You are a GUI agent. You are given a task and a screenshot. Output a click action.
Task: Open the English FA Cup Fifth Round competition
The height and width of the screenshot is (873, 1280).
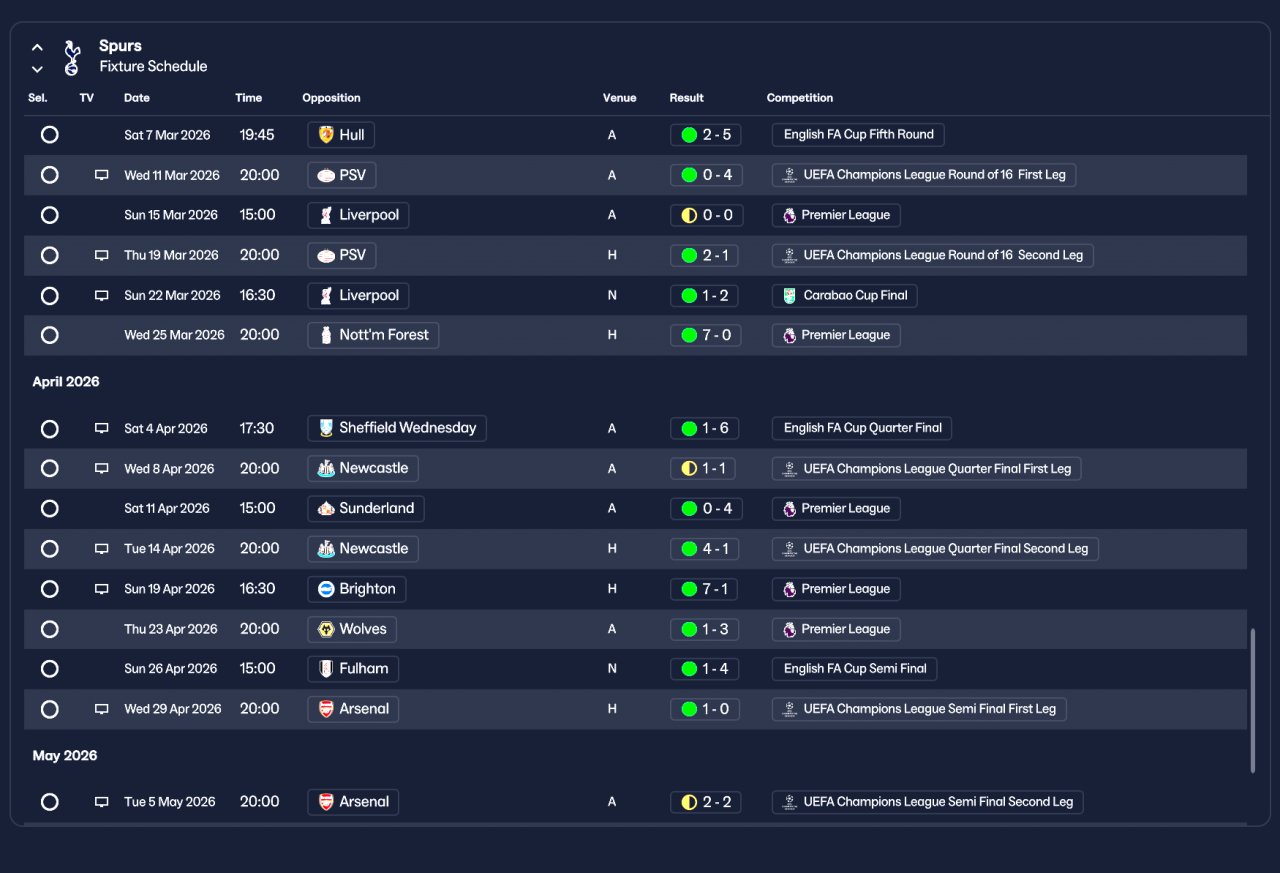coord(858,134)
